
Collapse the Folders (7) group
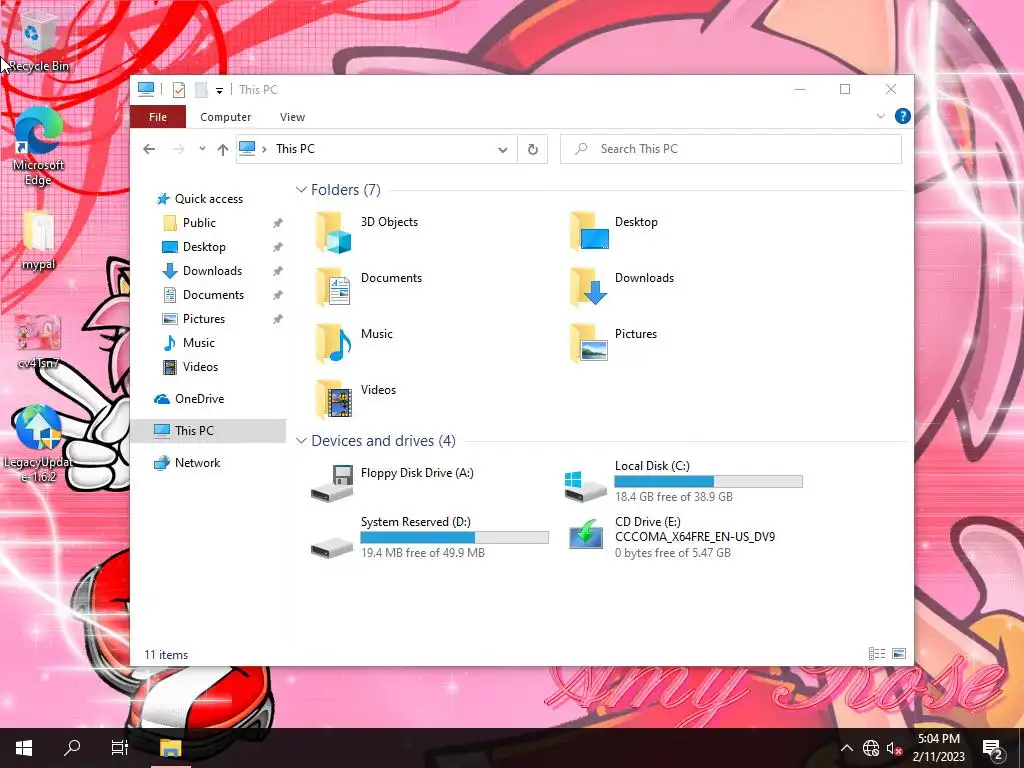click(301, 189)
